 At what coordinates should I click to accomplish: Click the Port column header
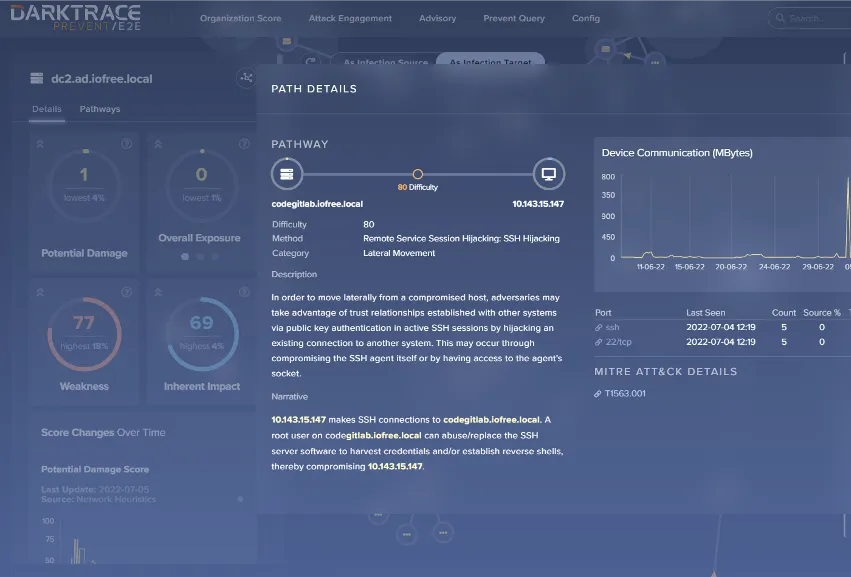(603, 313)
